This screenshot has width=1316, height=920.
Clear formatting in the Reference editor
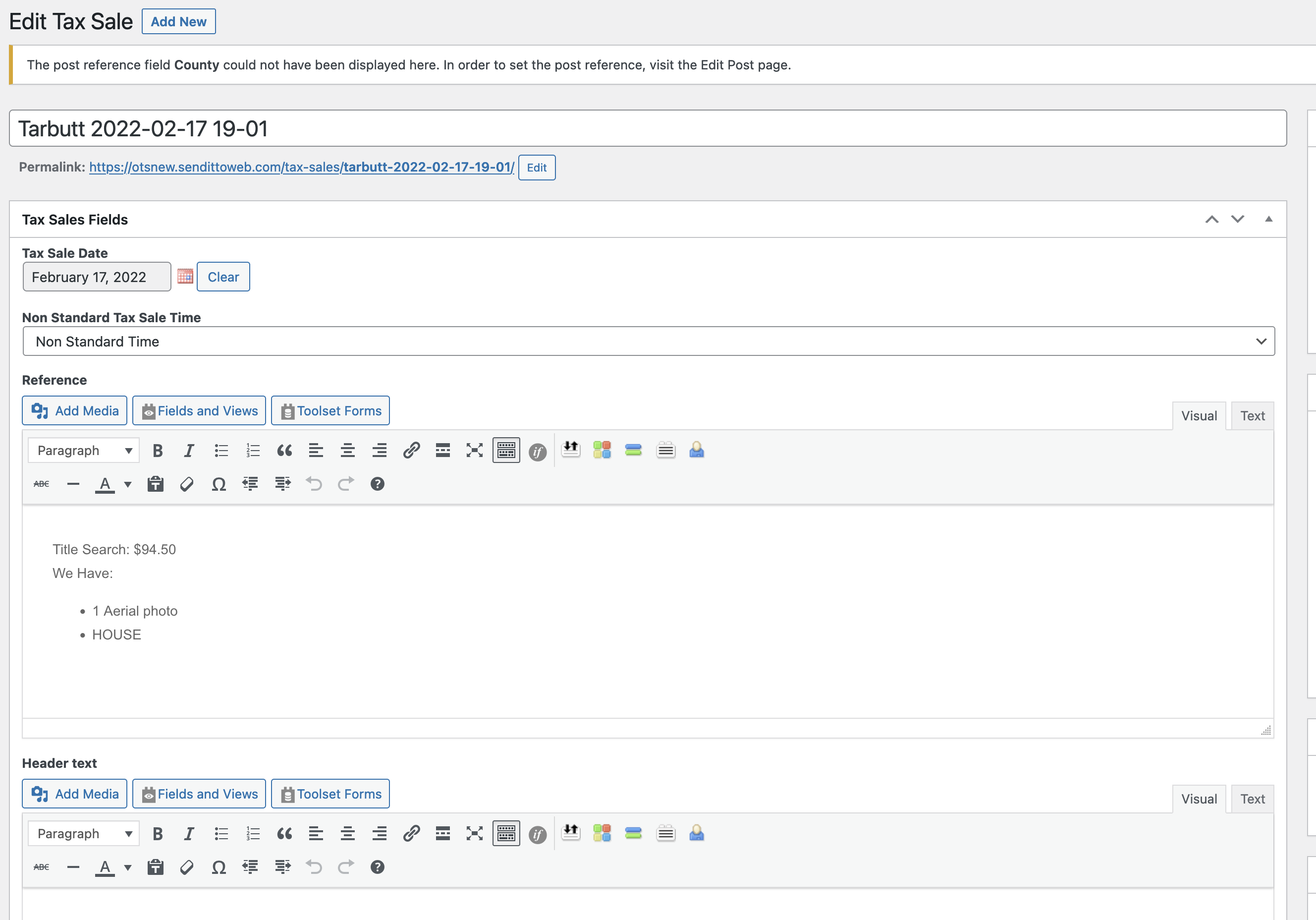[x=187, y=484]
